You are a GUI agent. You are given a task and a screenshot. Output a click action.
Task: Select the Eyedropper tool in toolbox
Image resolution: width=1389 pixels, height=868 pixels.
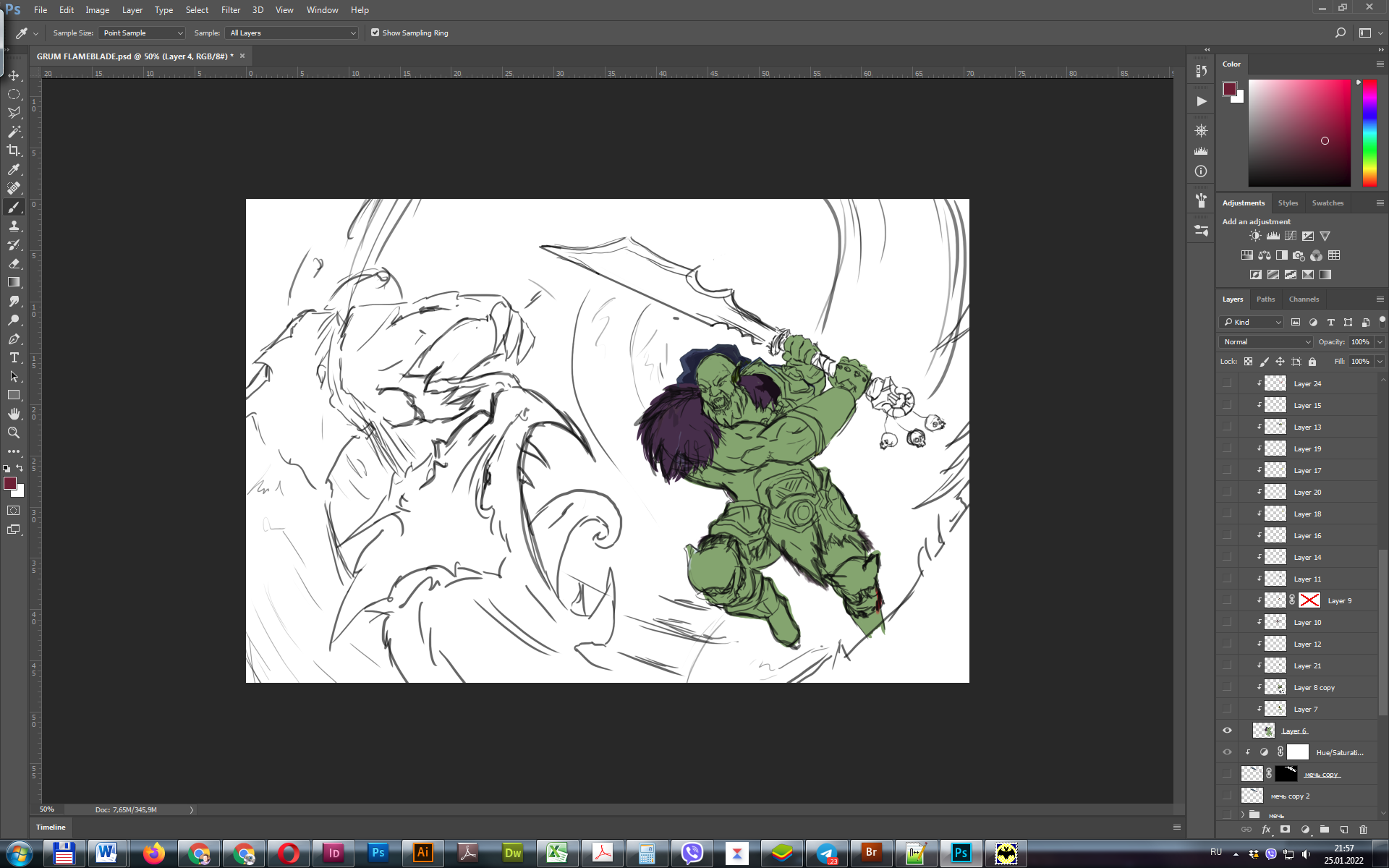coord(14,169)
